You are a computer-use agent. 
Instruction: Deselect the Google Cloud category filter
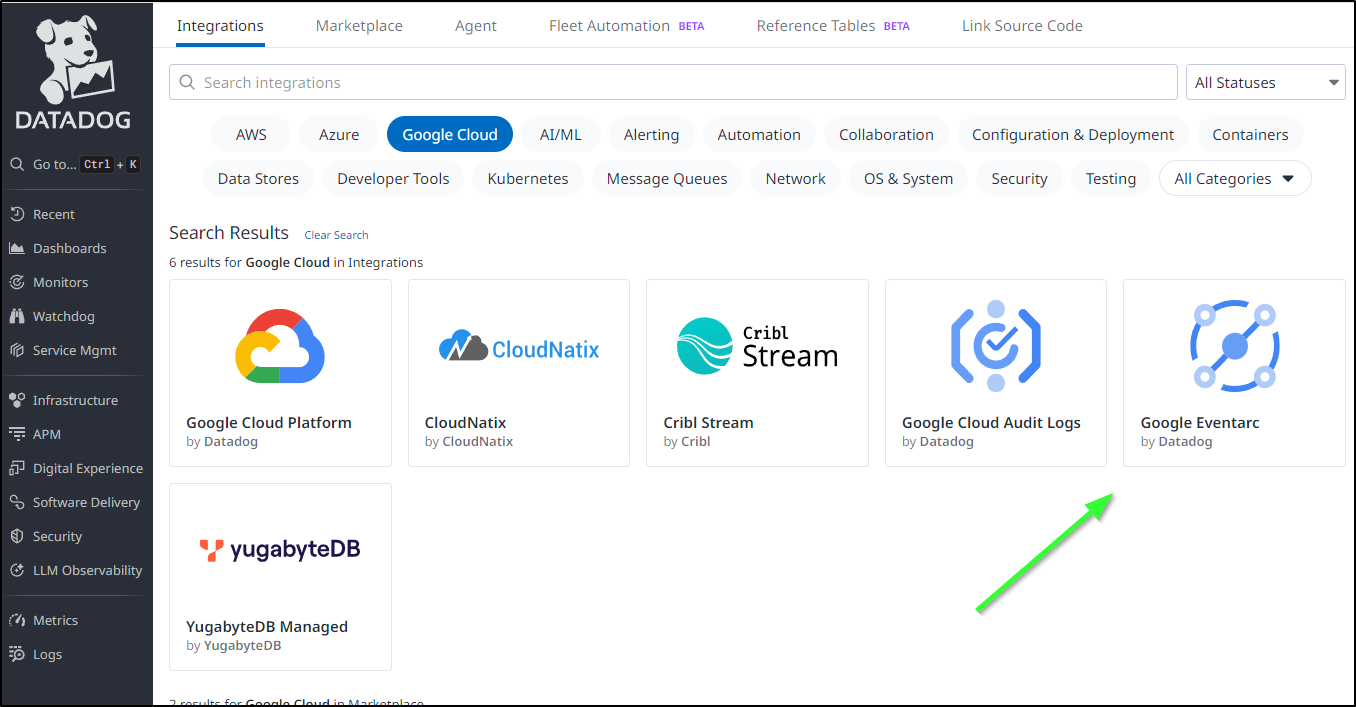450,134
